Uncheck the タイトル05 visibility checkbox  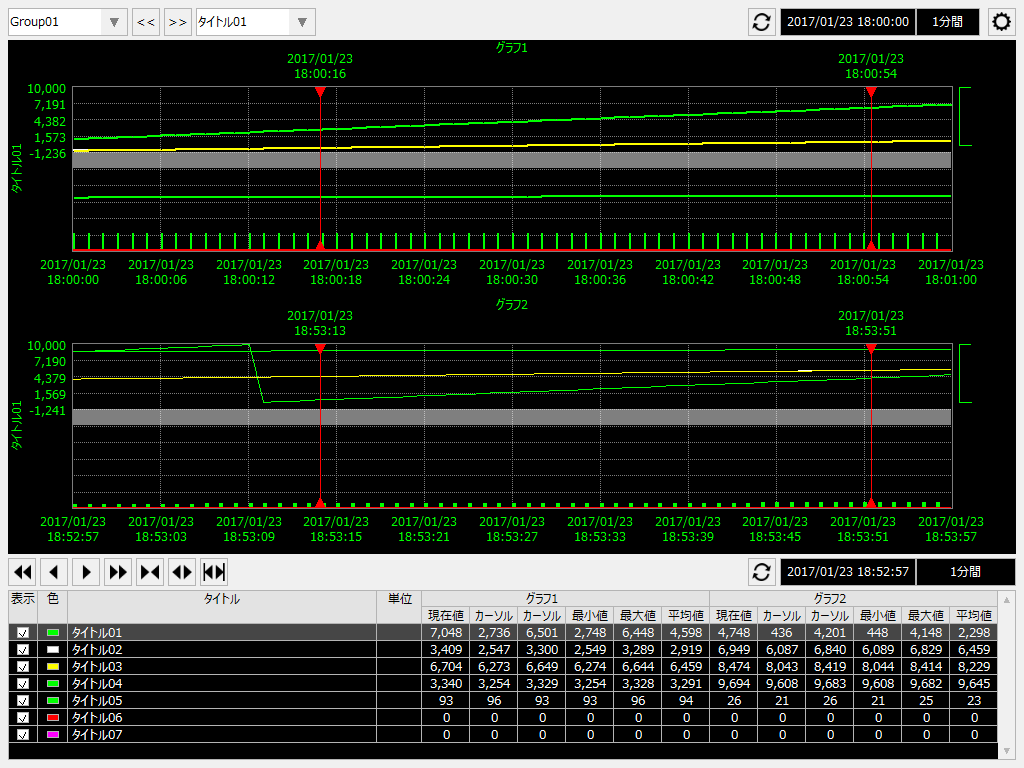[x=22, y=700]
